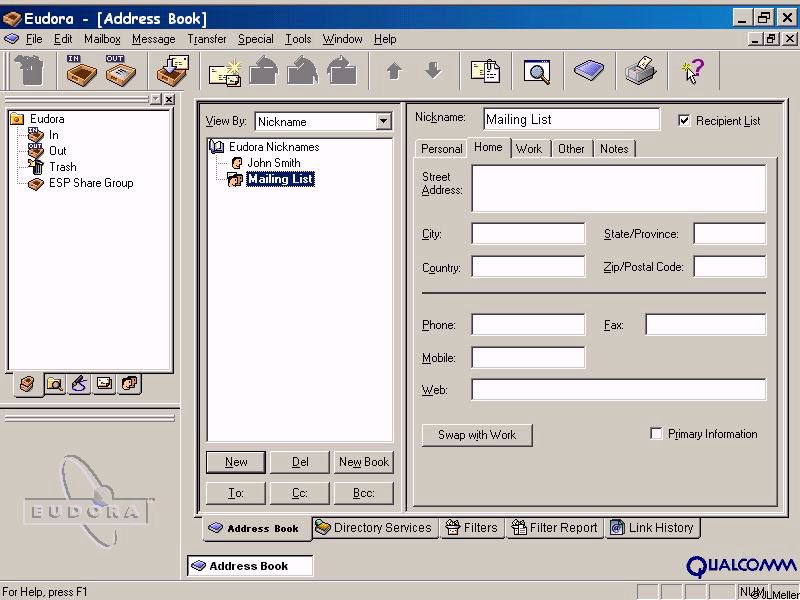Close the mailboxes side panel
Viewport: 800px width, 600px height.
(169, 99)
